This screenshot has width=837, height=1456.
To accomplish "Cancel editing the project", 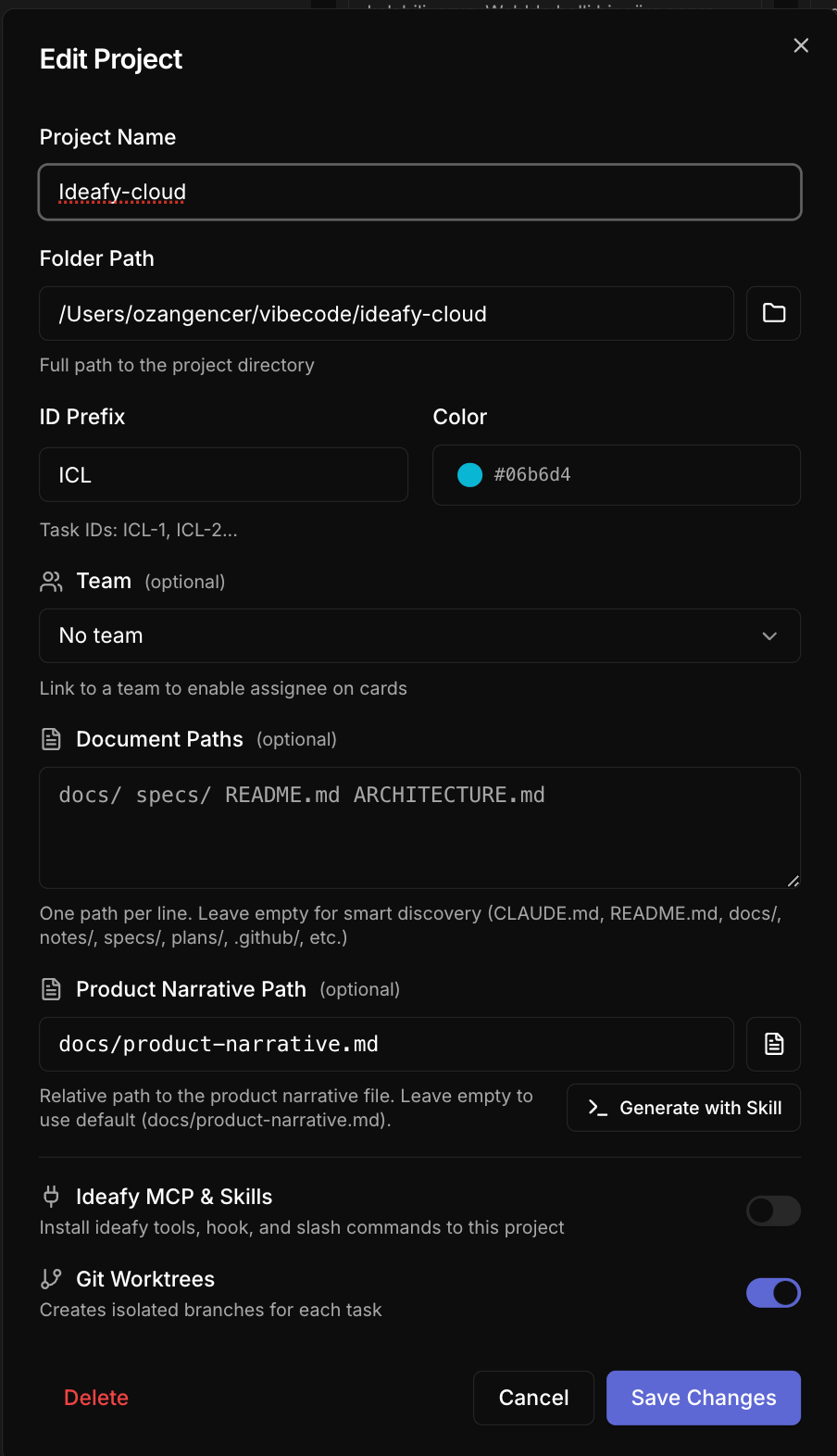I will pos(533,1398).
